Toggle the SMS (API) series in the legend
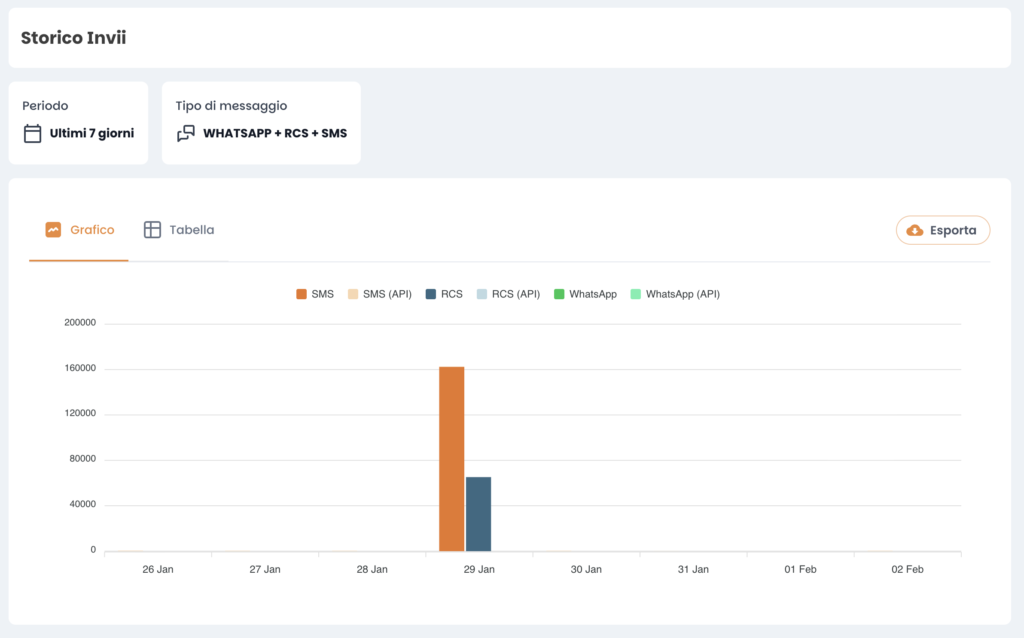The width and height of the screenshot is (1024, 638). pyautogui.click(x=379, y=293)
